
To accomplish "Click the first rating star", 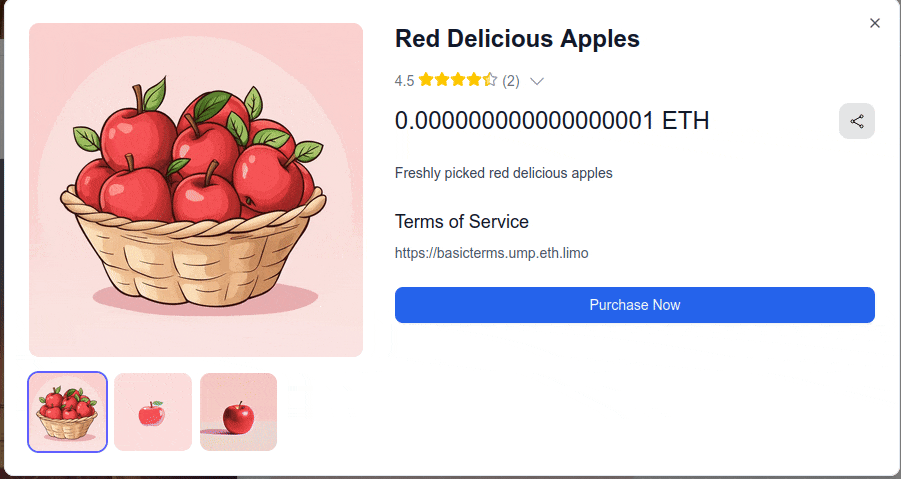I will tap(426, 80).
